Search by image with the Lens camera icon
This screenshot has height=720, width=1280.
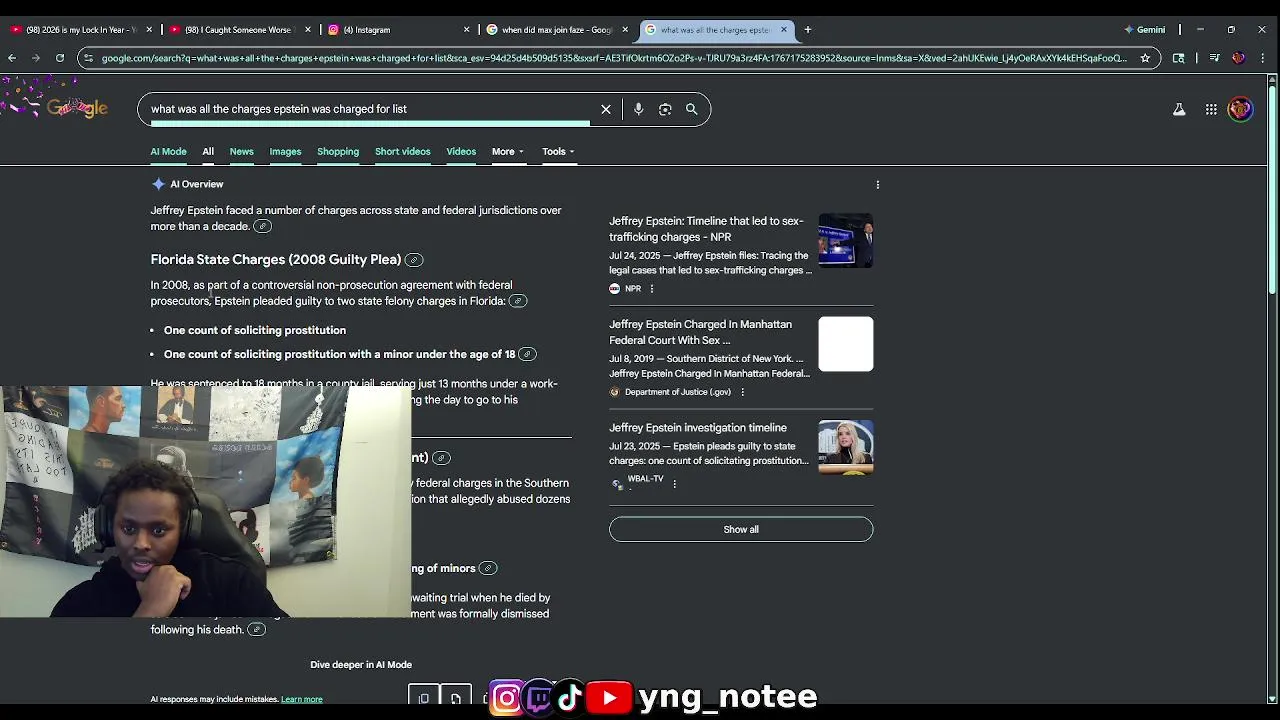pos(665,109)
